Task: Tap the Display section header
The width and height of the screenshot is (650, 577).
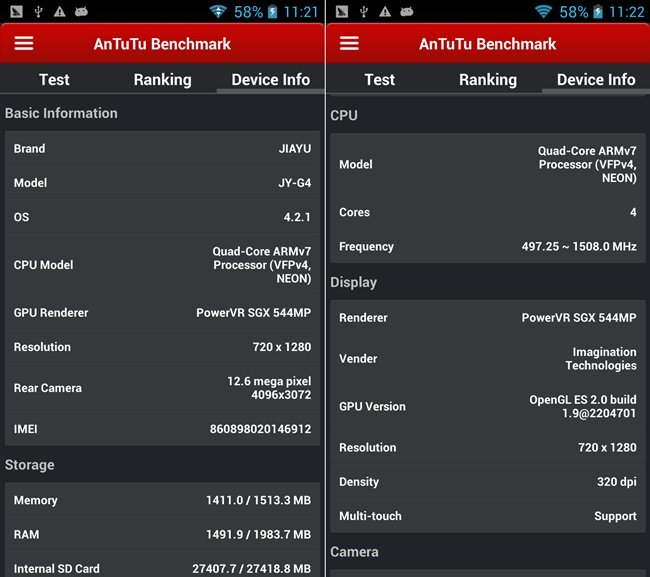Action: 354,282
